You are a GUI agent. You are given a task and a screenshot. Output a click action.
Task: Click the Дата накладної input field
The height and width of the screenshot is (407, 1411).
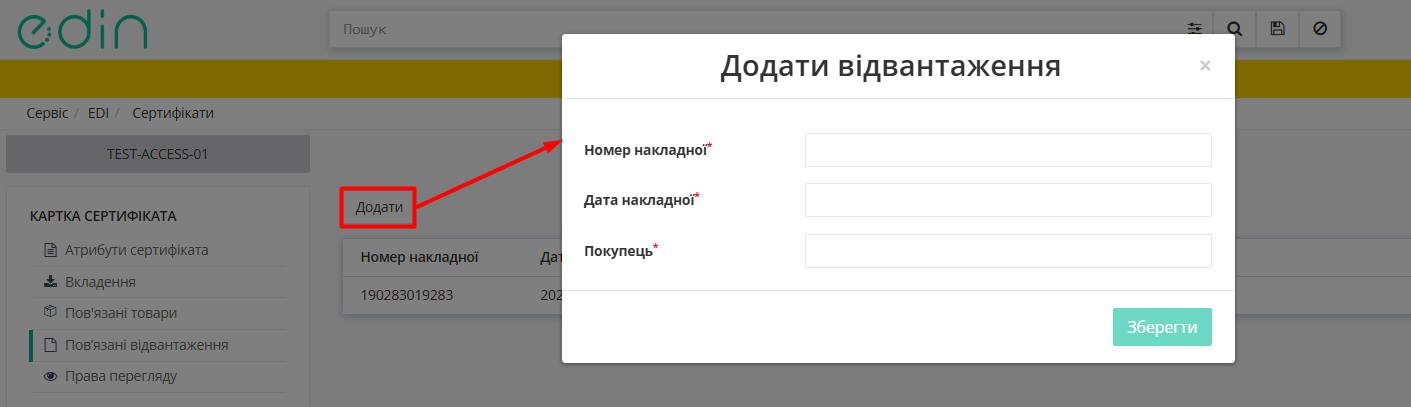(1008, 200)
